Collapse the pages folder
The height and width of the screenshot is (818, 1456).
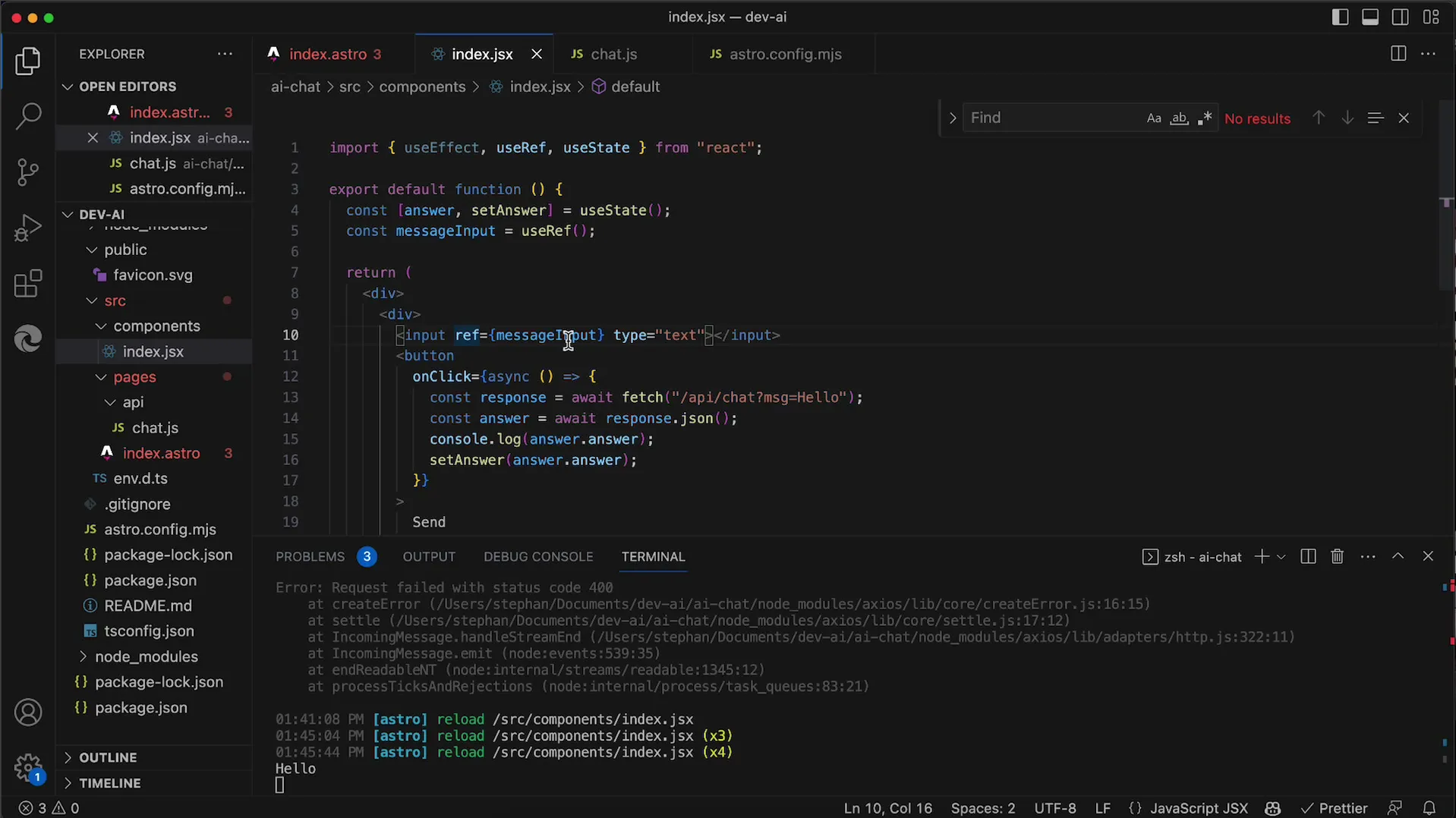(101, 377)
